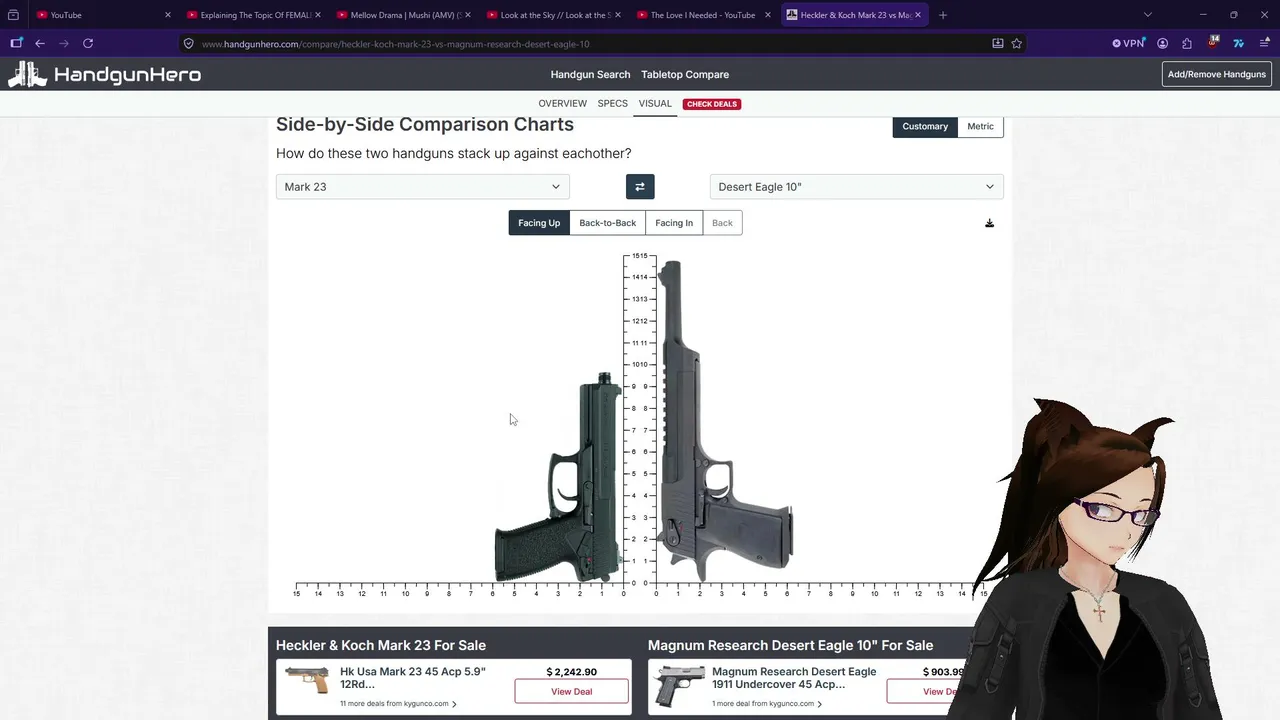This screenshot has width=1280, height=720.
Task: Open the browser account profile
Action: tap(1162, 44)
